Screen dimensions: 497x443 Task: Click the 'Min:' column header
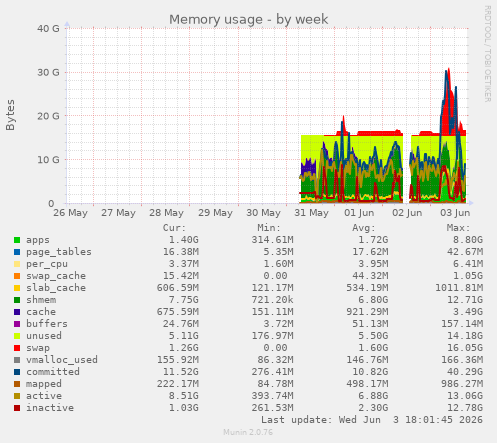coord(269,228)
